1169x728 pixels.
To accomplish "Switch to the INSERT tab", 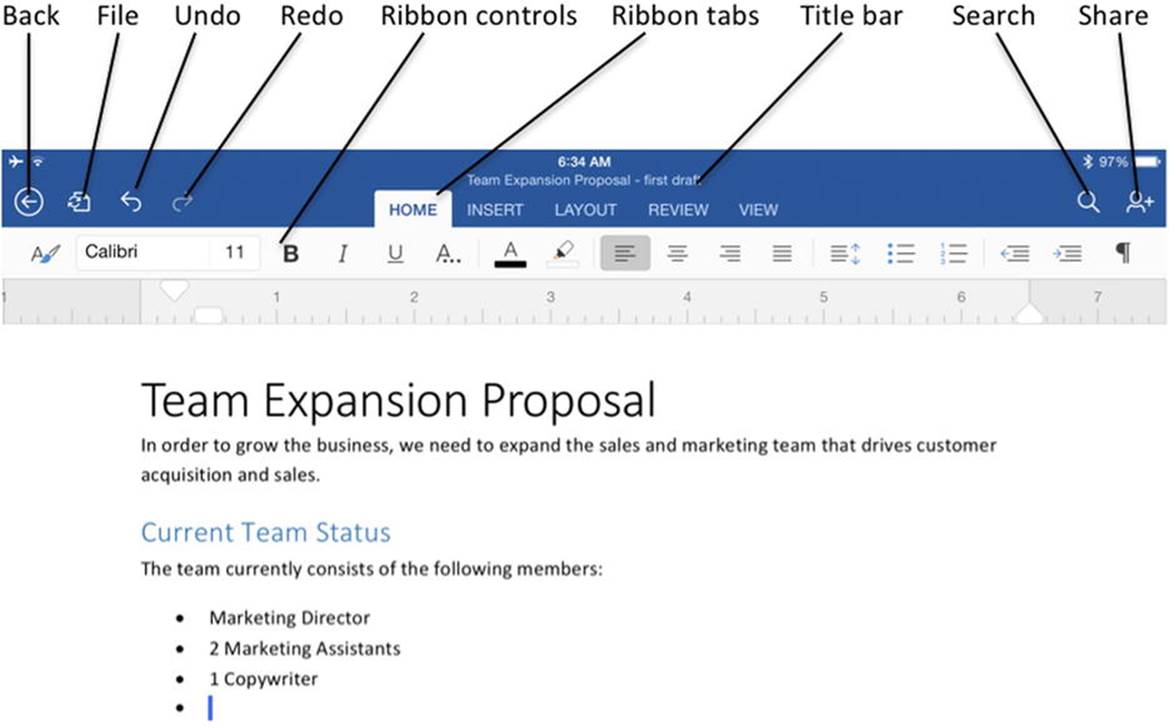I will coord(495,210).
